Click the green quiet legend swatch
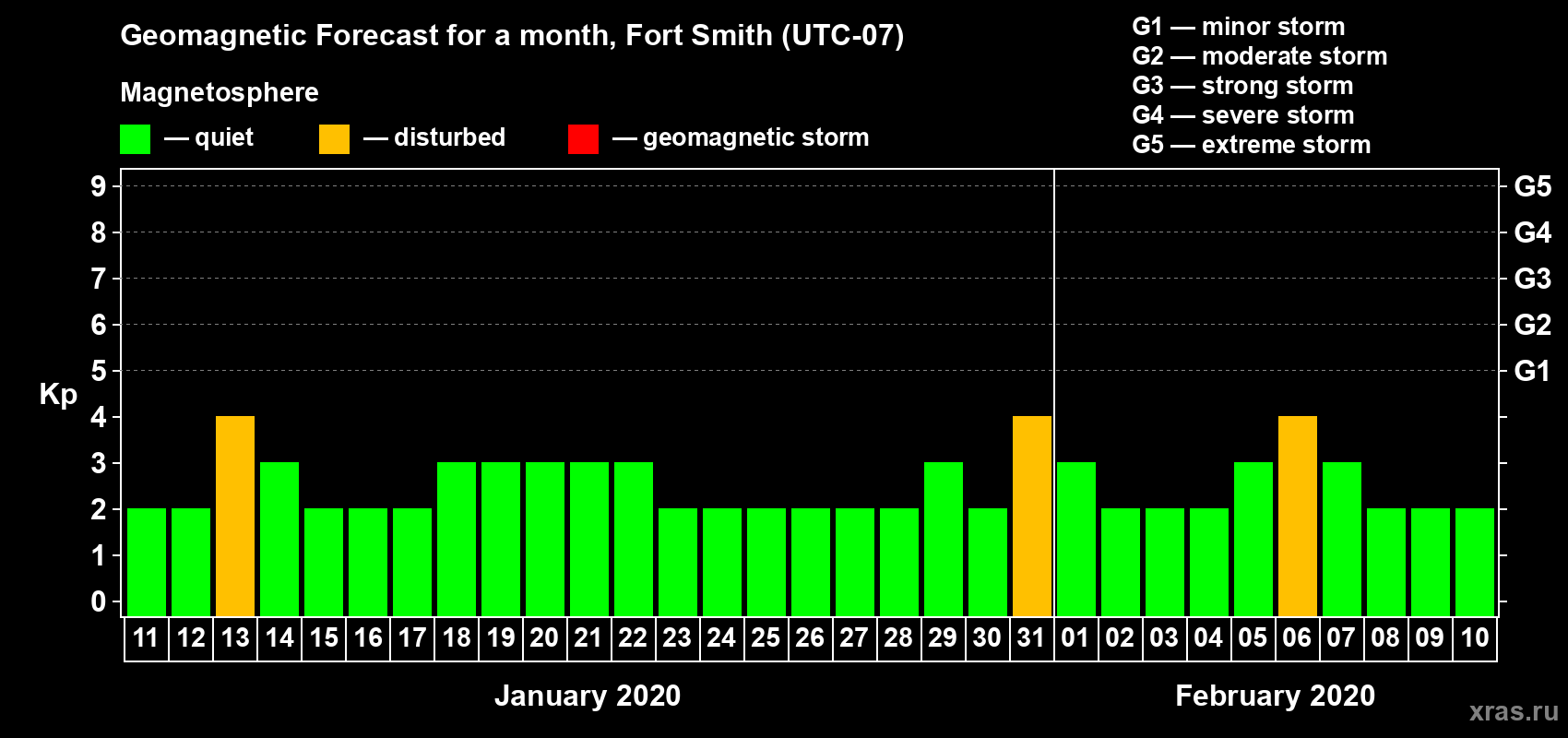 [x=135, y=139]
